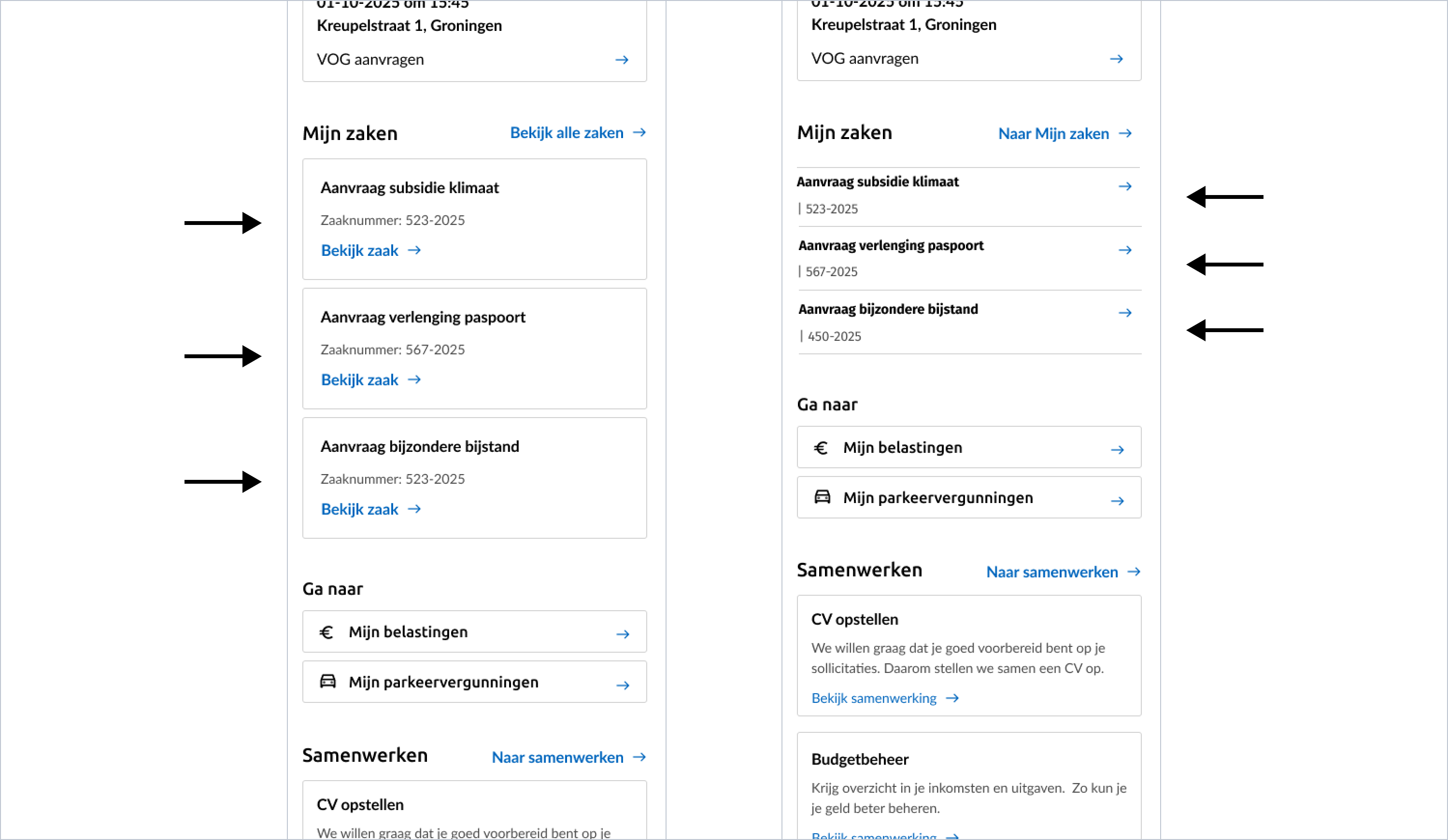Click the car icon in the right column Ga naar section
The height and width of the screenshot is (840, 1448).
click(x=822, y=498)
